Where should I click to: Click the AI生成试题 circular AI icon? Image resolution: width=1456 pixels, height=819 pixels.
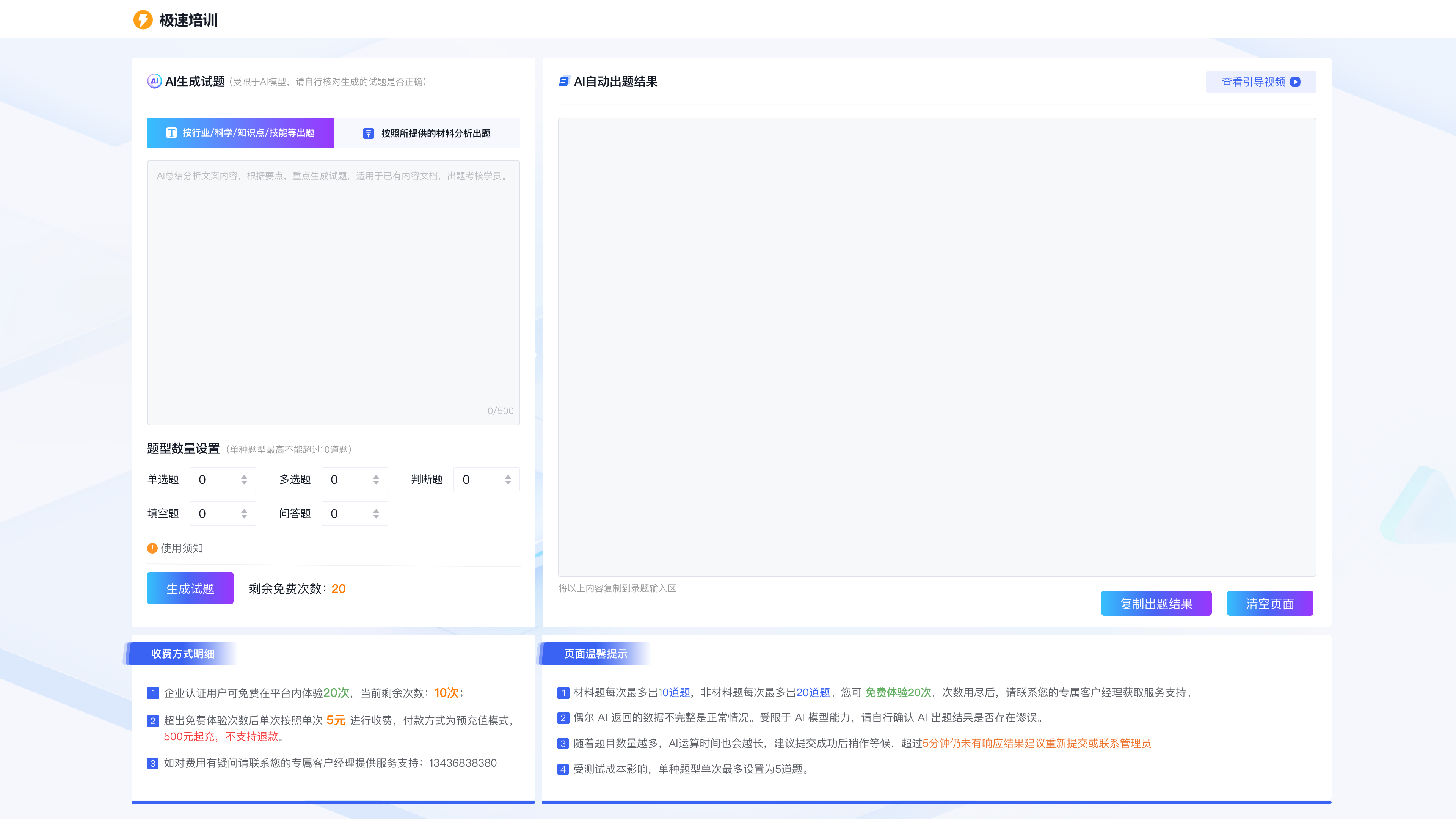(154, 82)
